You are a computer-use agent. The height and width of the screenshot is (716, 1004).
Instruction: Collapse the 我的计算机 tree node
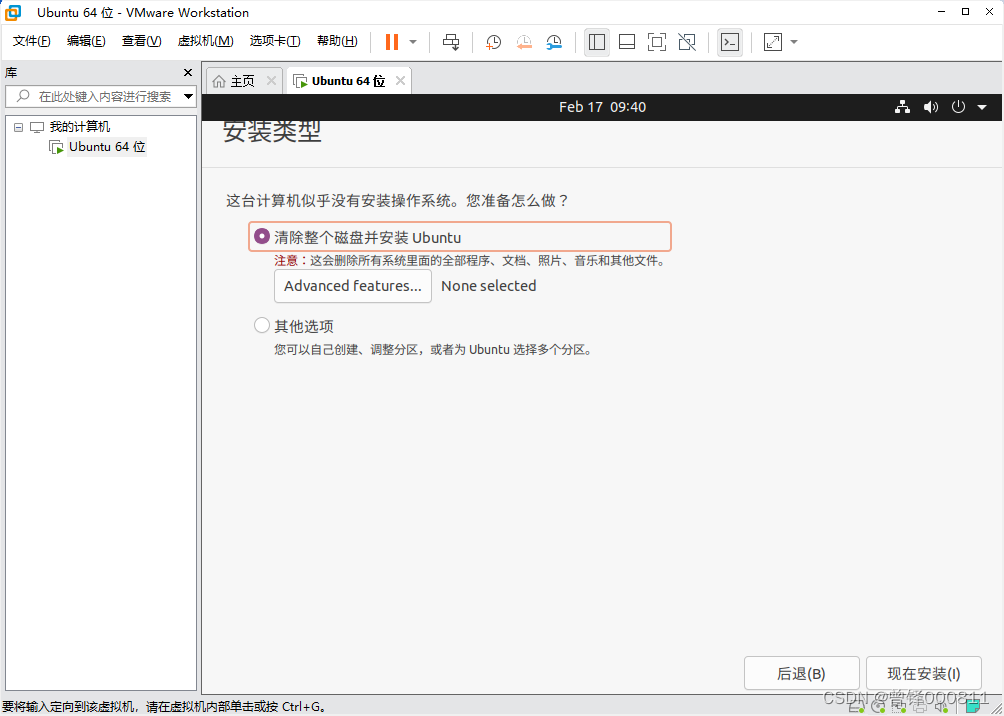click(x=19, y=127)
